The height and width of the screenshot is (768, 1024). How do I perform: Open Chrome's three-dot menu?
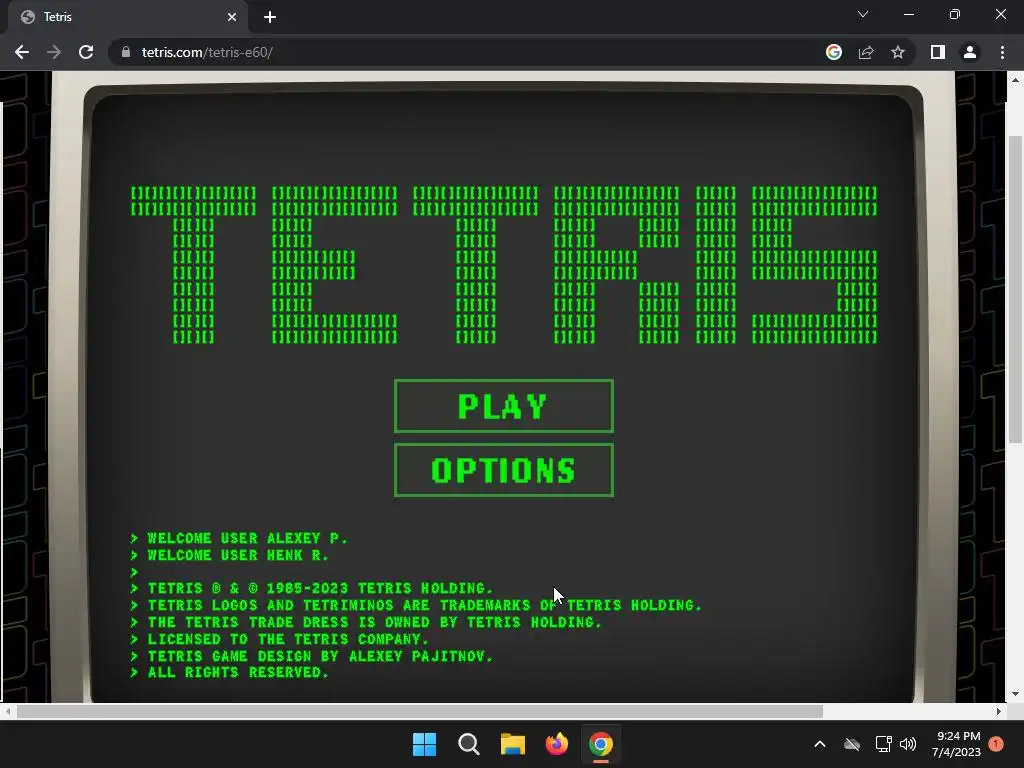[1002, 52]
